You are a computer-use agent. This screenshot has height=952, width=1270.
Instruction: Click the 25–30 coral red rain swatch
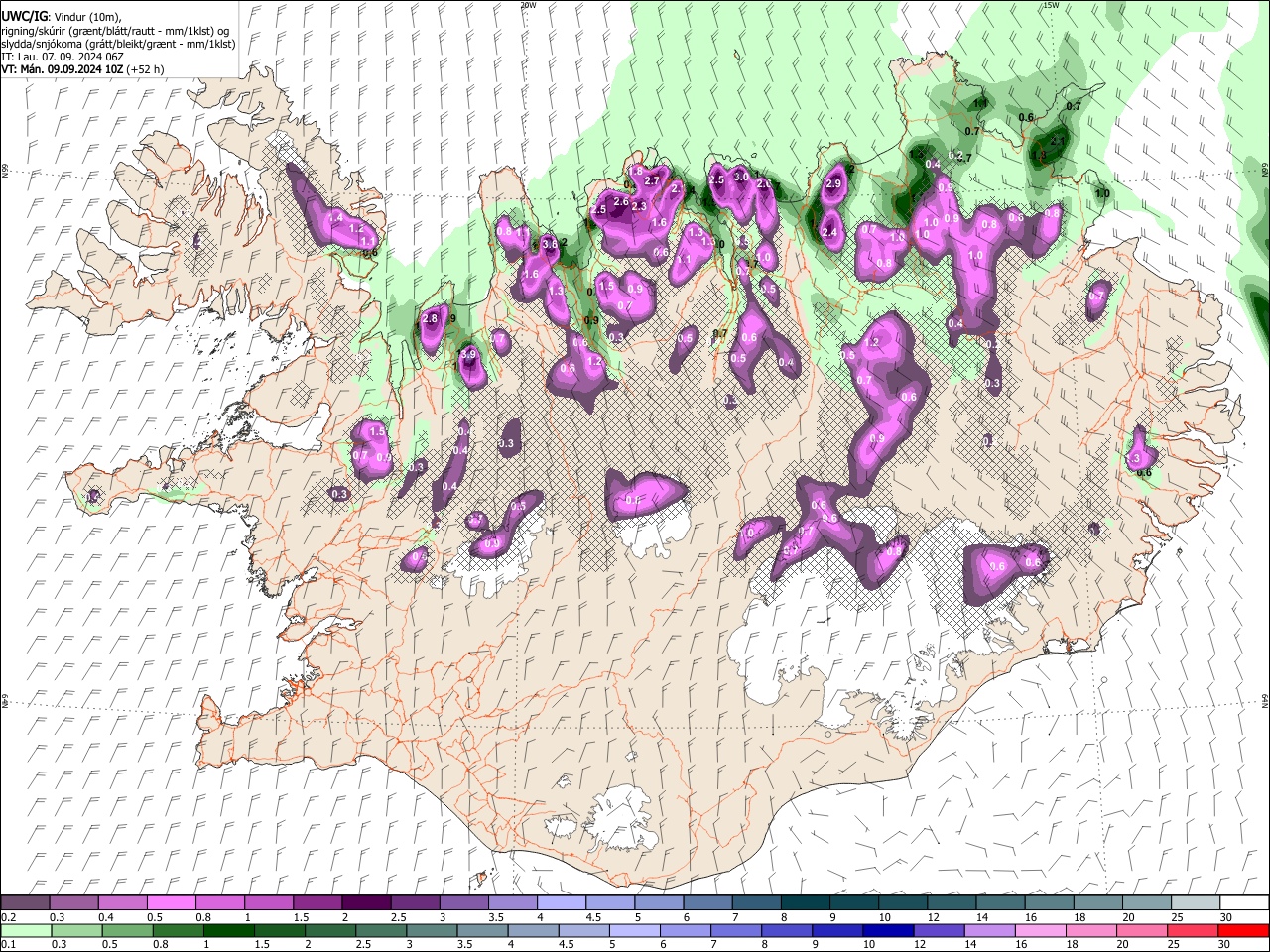pos(1194,930)
